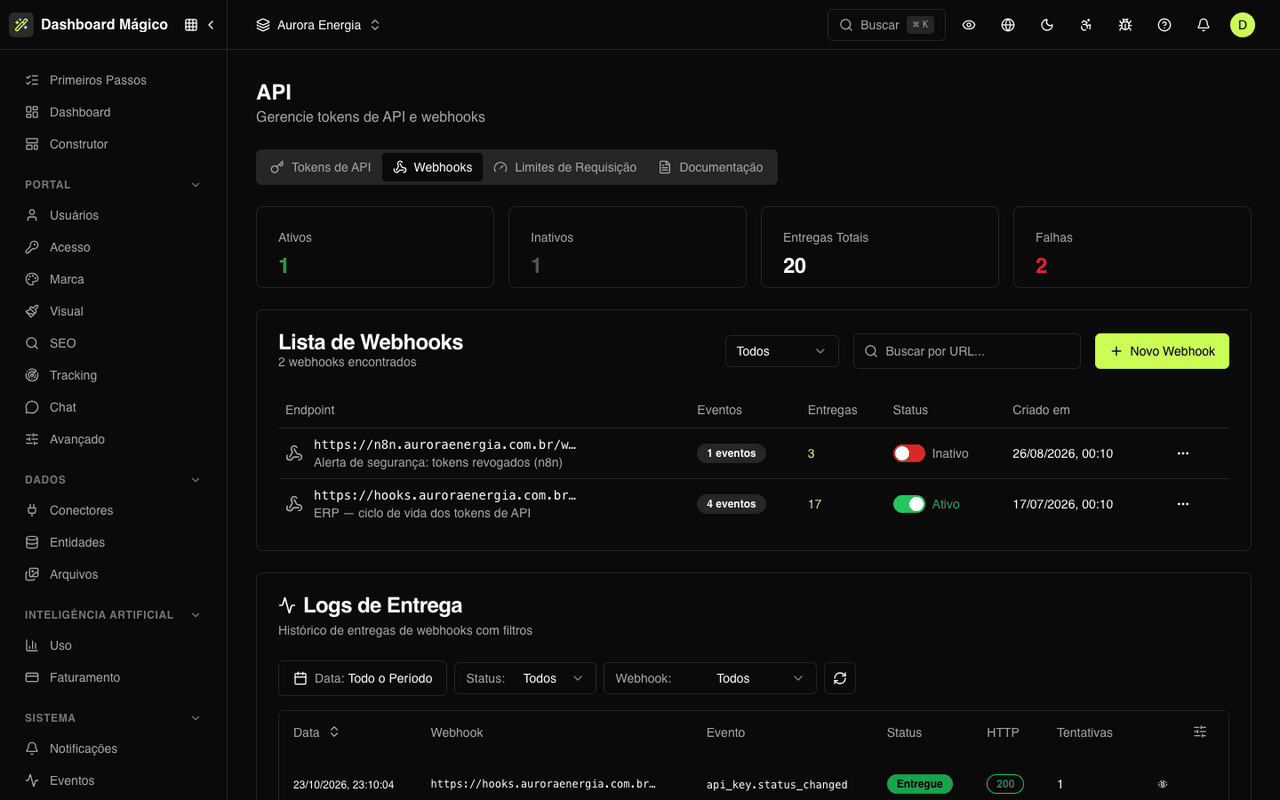The image size is (1280, 800).
Task: Open the Aurora Energia workspace selector
Action: pyautogui.click(x=318, y=25)
